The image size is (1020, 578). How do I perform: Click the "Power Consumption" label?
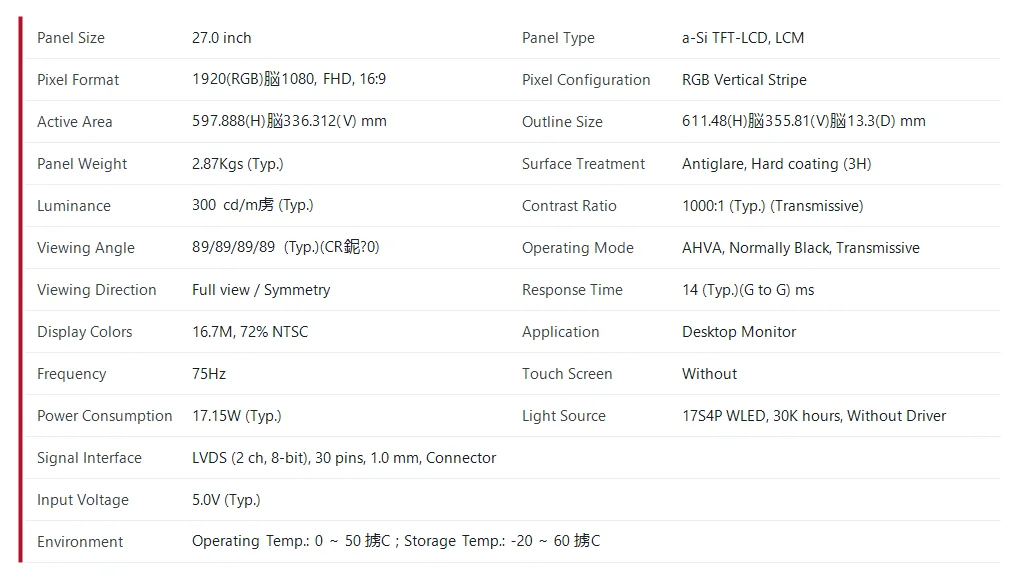[105, 416]
